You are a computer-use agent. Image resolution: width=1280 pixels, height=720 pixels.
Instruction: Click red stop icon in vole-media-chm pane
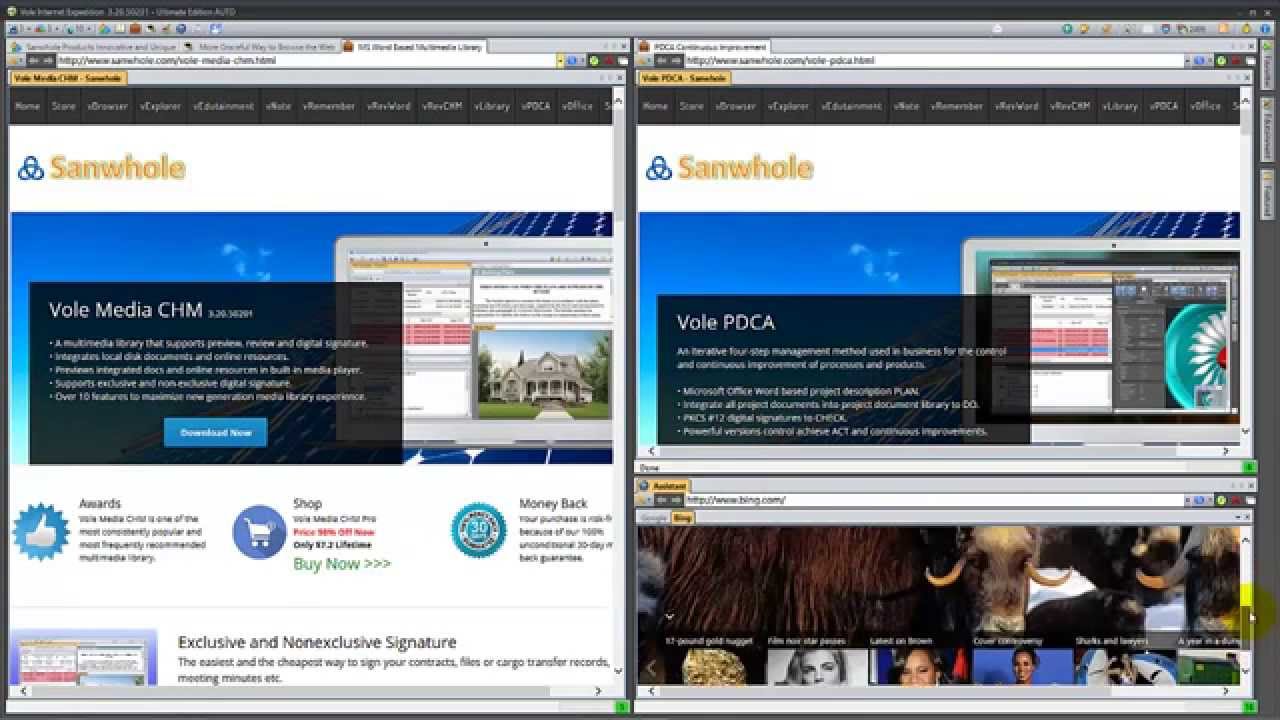[x=608, y=61]
